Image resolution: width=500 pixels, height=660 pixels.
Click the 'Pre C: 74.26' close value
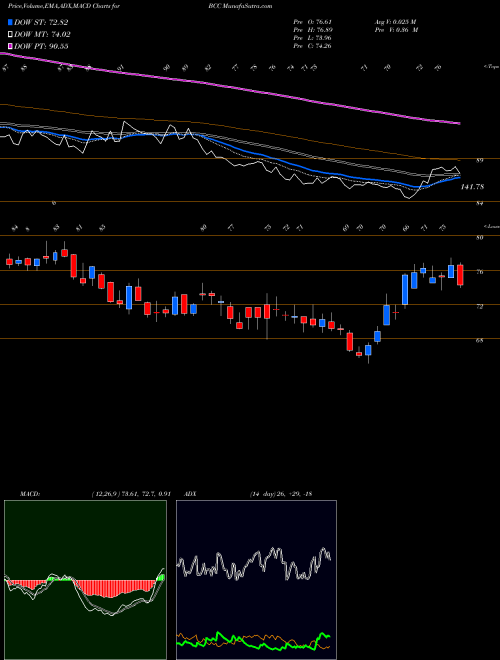point(313,46)
